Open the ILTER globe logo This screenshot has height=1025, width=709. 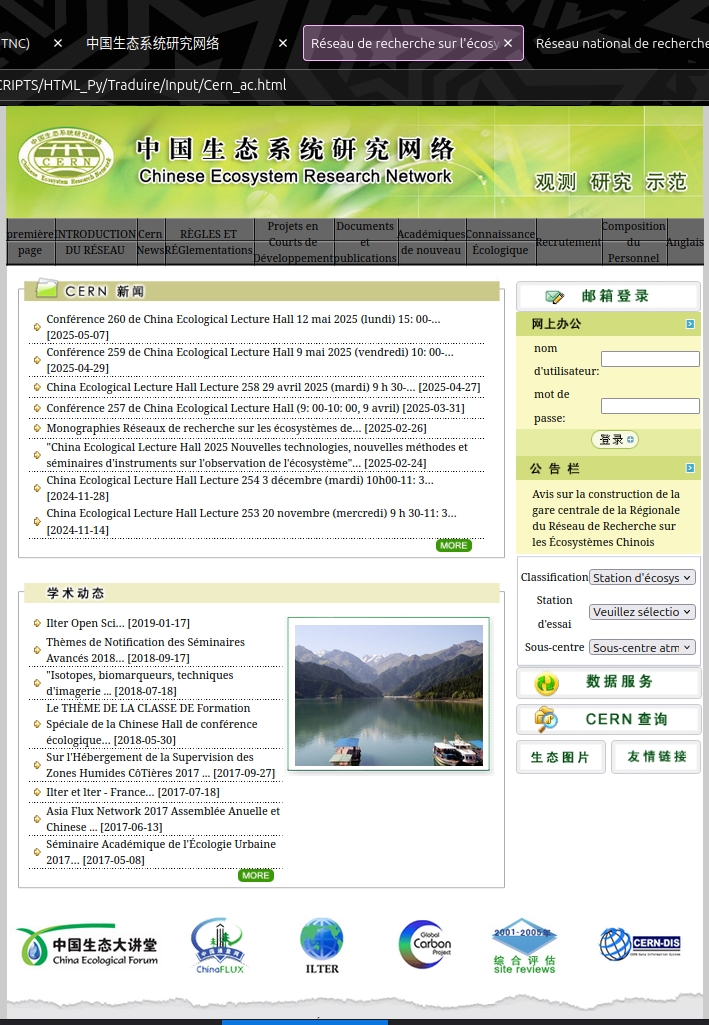click(322, 945)
